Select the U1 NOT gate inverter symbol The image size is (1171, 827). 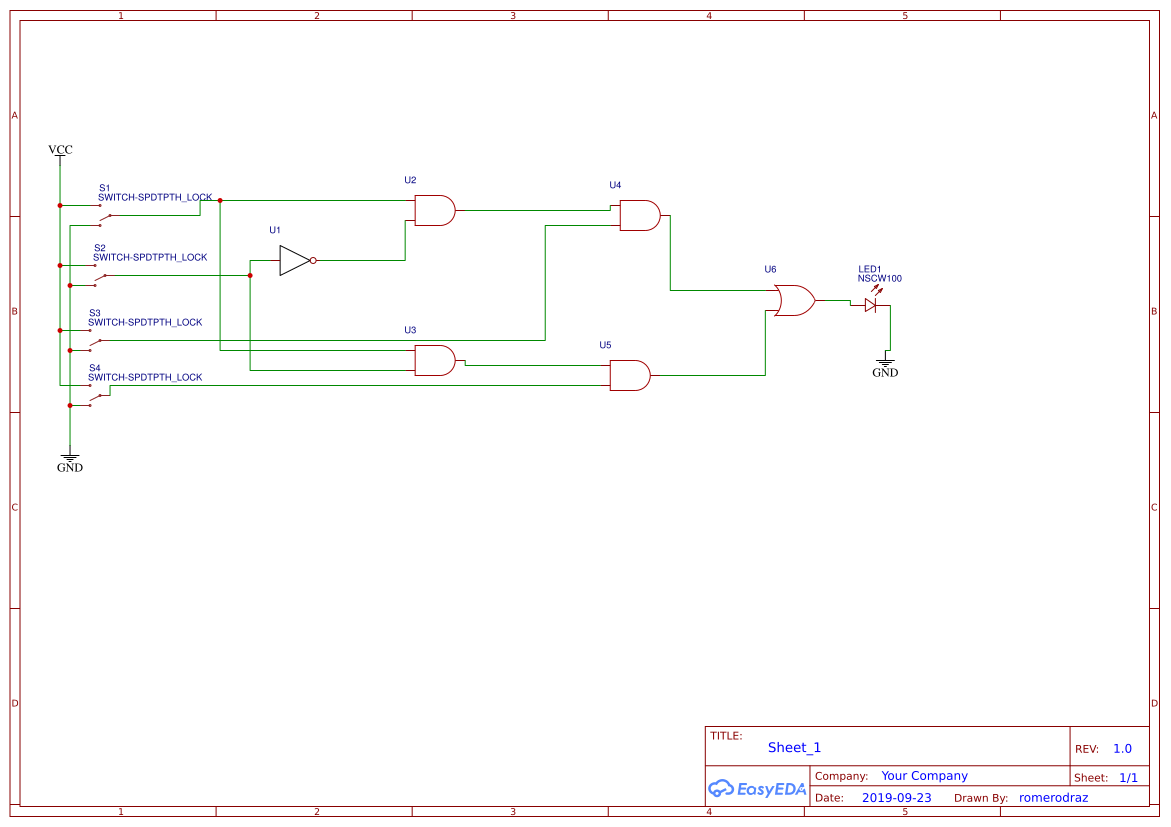coord(295,260)
